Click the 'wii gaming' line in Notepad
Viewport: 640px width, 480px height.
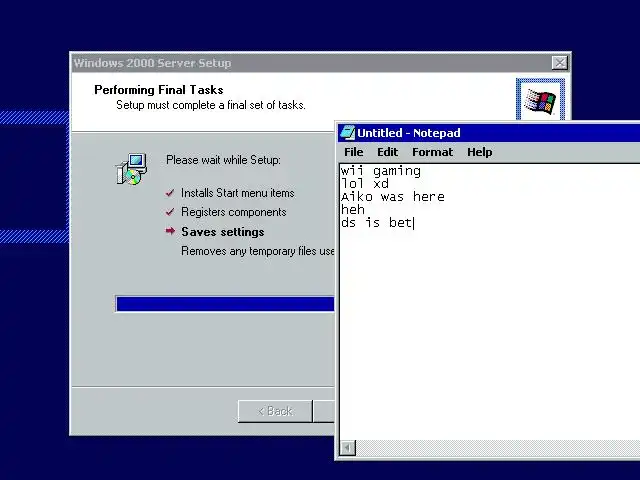[x=380, y=171]
